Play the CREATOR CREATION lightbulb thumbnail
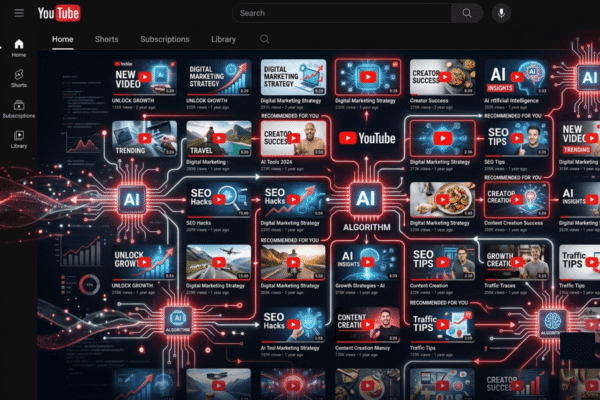This screenshot has height=400, width=600. (x=517, y=200)
